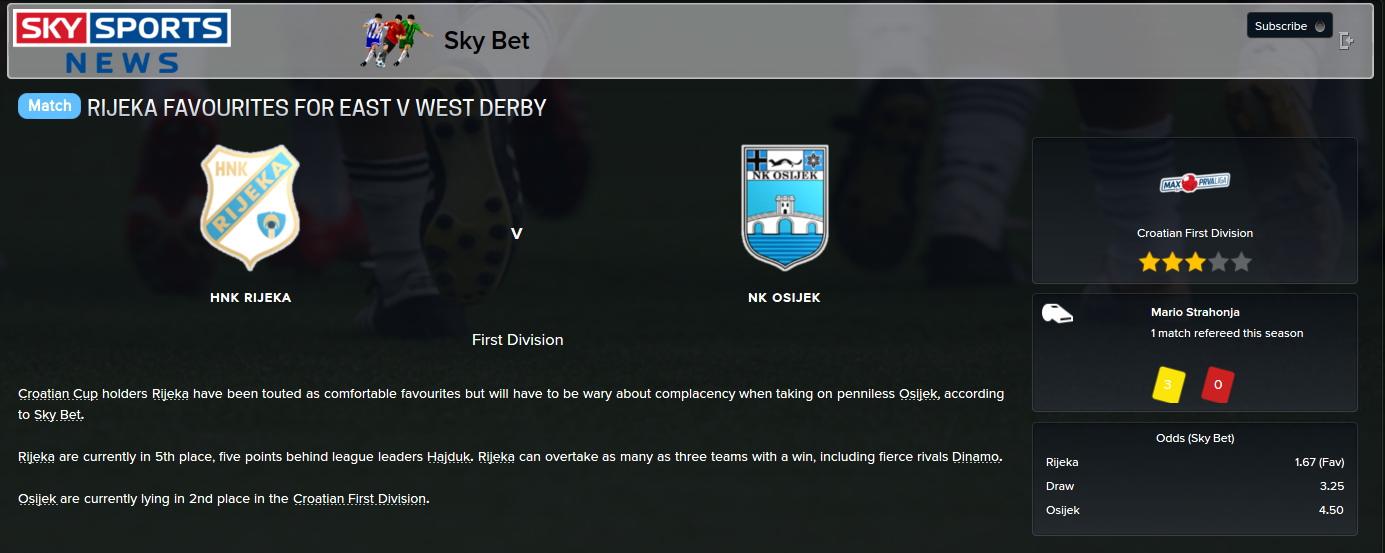Select the Rijeka 1.67 (Fav) odds row
This screenshot has width=1385, height=553.
point(1195,463)
